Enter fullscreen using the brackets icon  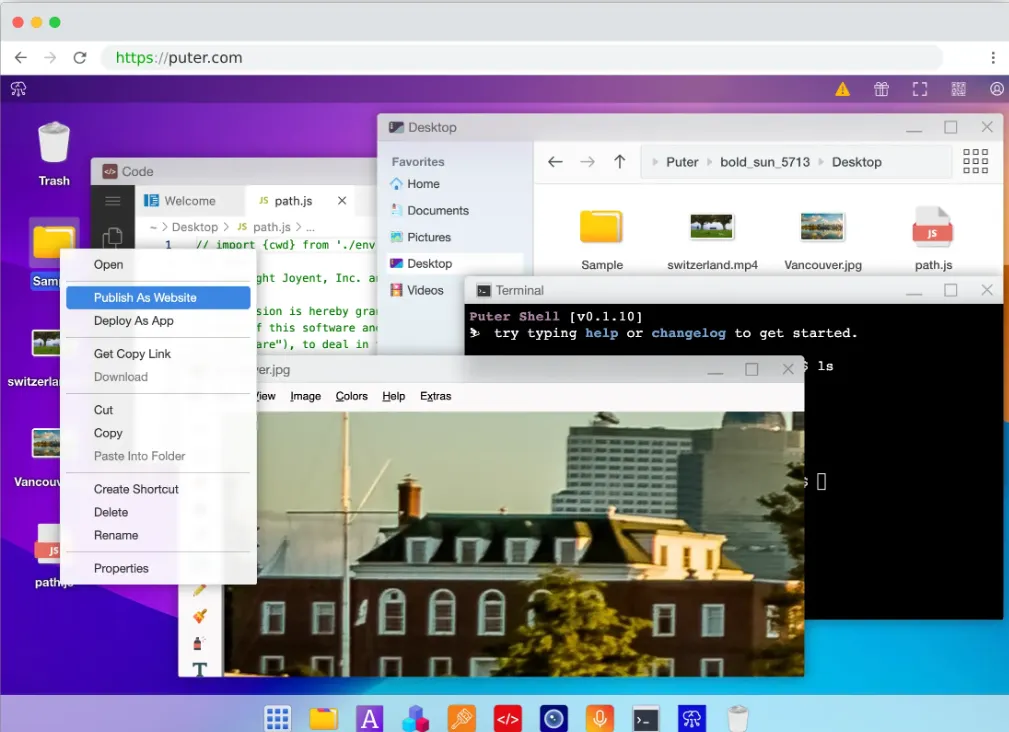coord(919,89)
